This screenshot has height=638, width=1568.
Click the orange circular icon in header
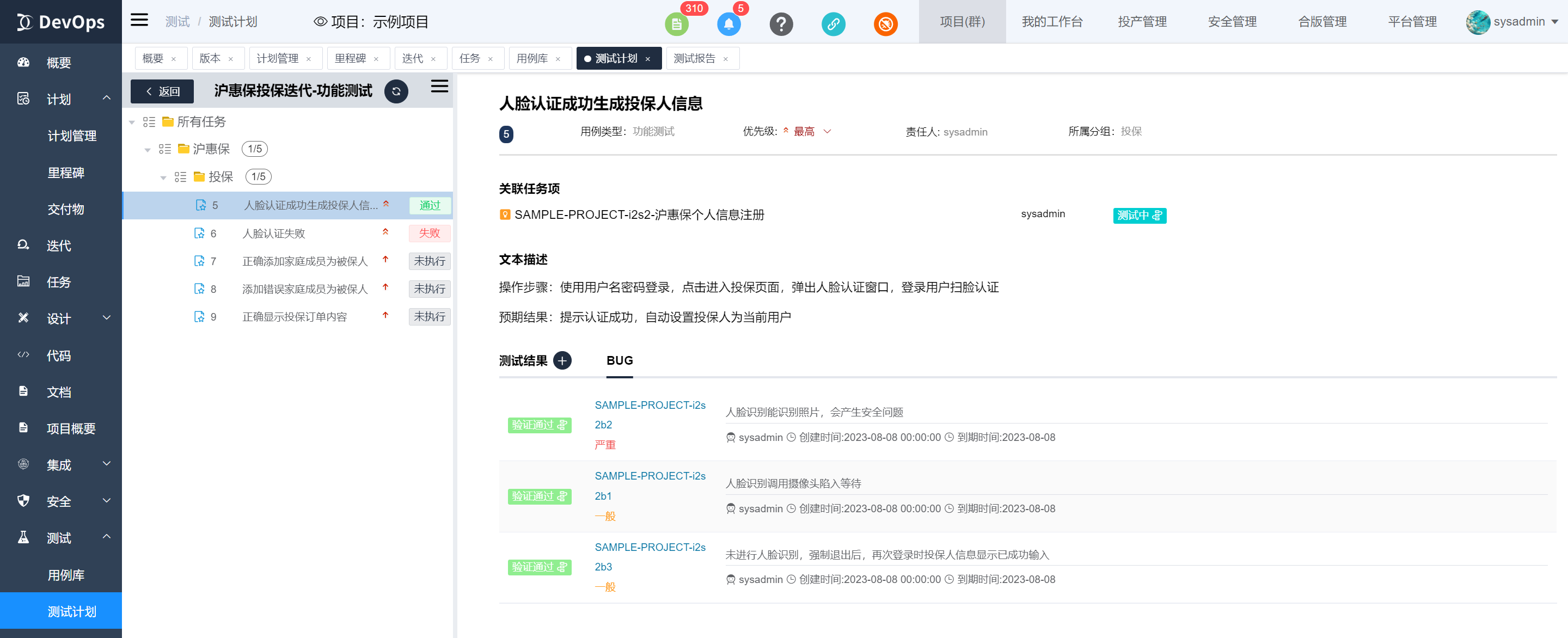[885, 24]
